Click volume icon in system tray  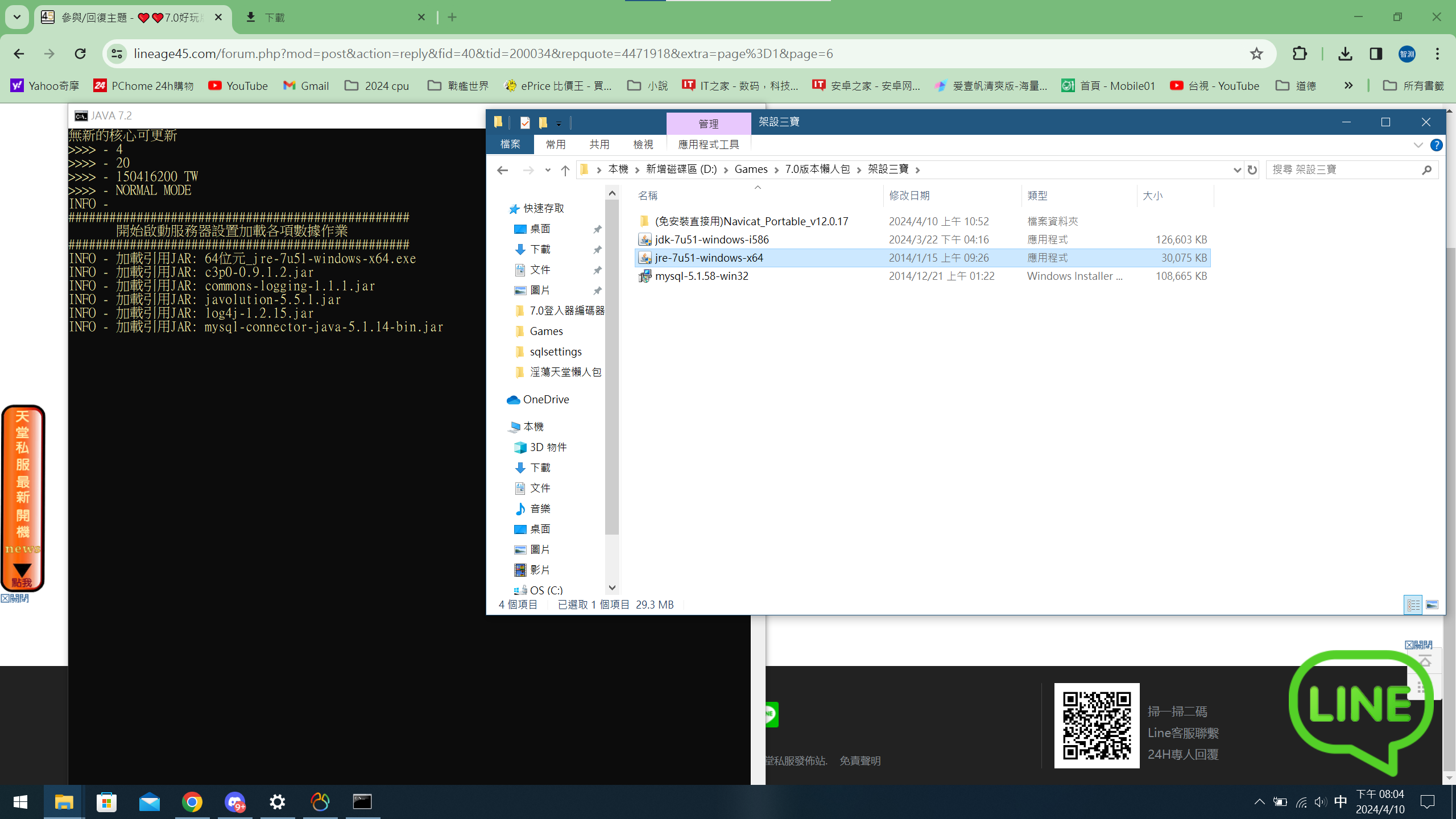click(1320, 802)
